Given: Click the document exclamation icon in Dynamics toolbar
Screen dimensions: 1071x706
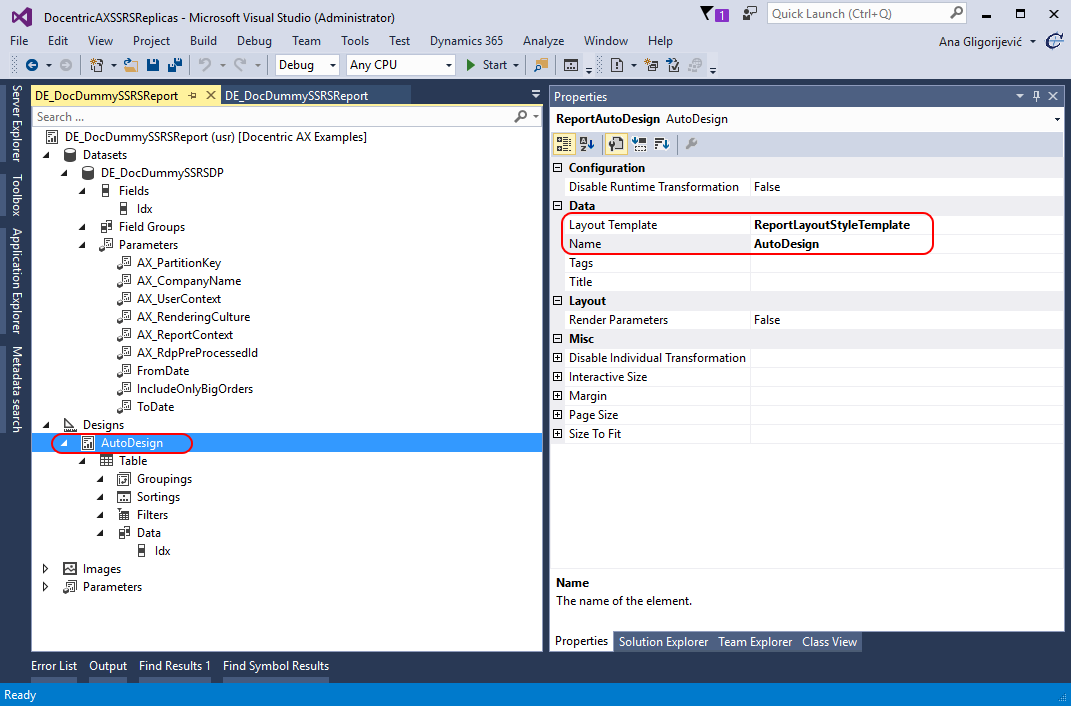Looking at the screenshot, I should (x=617, y=65).
